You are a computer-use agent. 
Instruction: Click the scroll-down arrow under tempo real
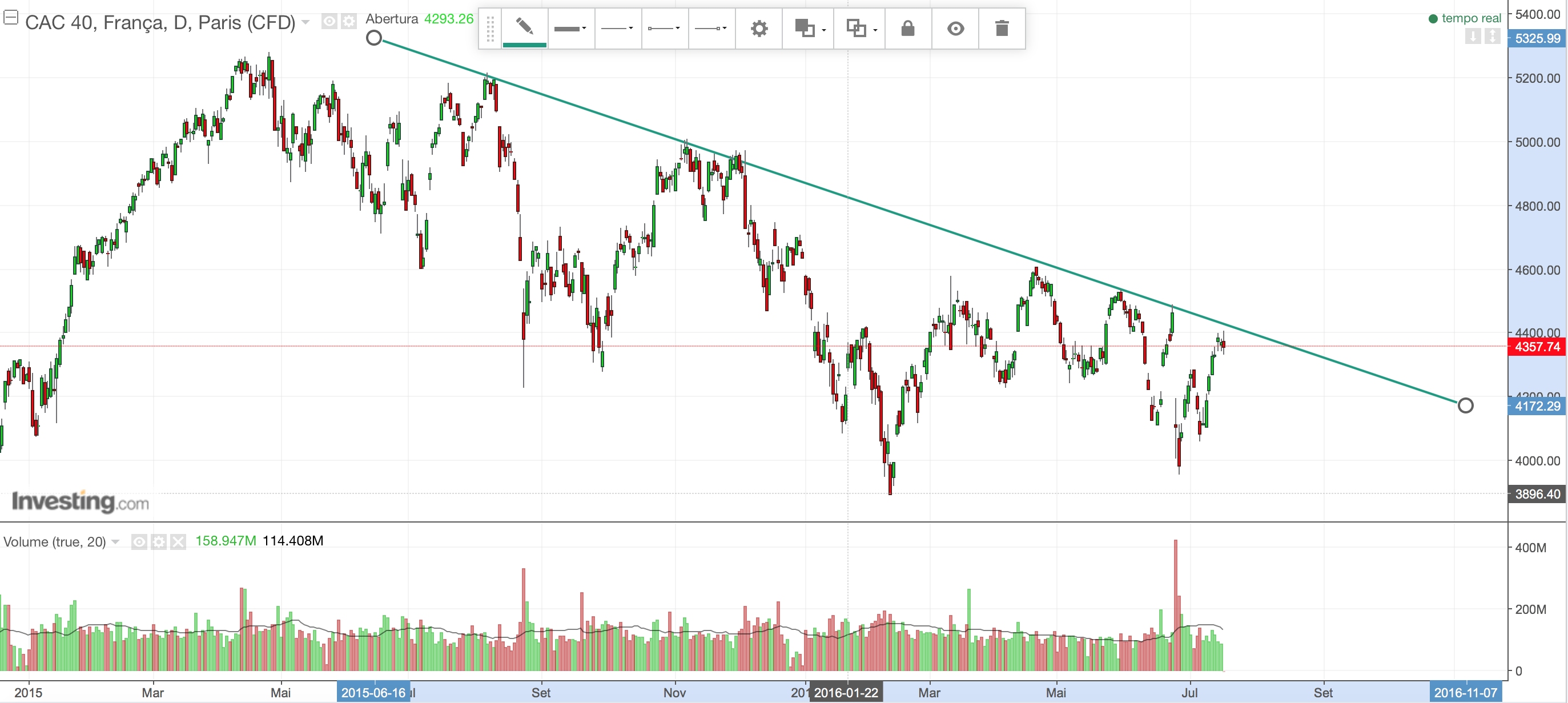1473,37
